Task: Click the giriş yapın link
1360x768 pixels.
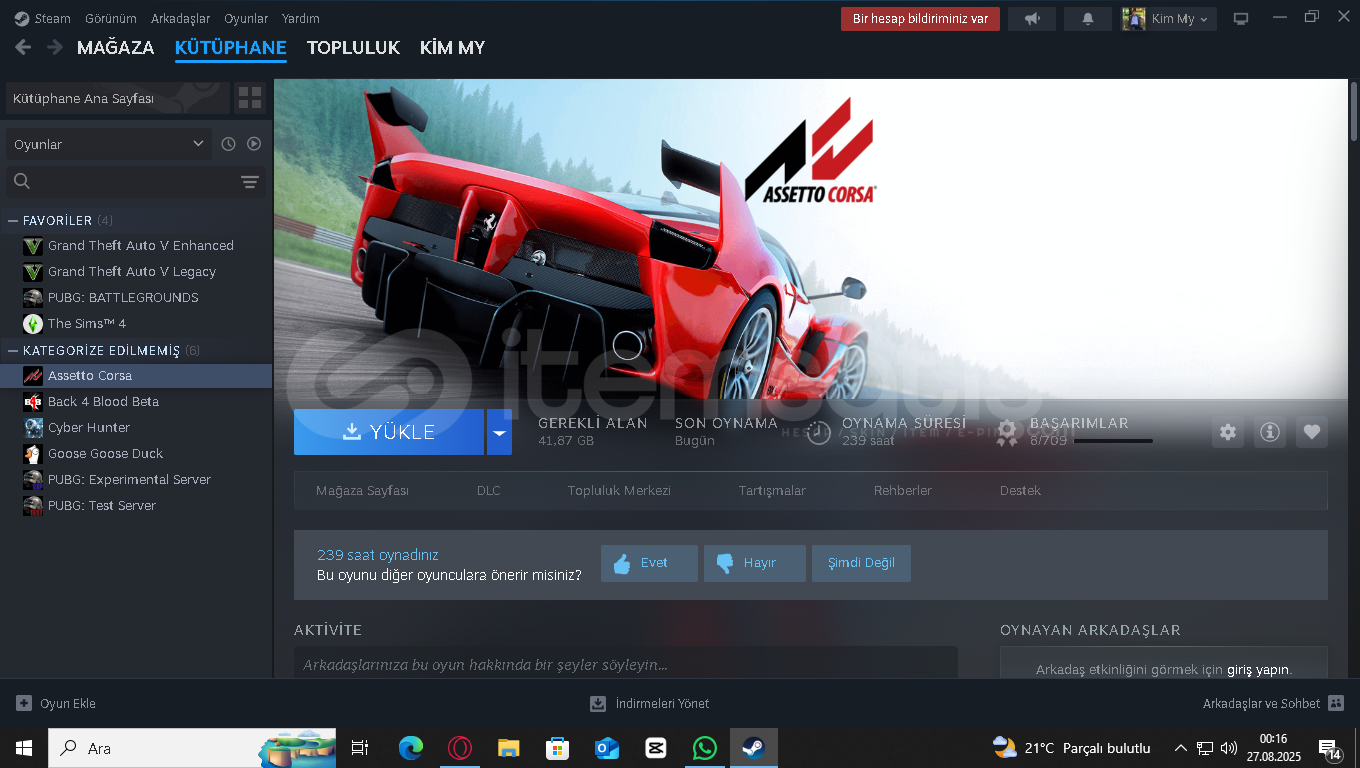Action: [x=1259, y=670]
